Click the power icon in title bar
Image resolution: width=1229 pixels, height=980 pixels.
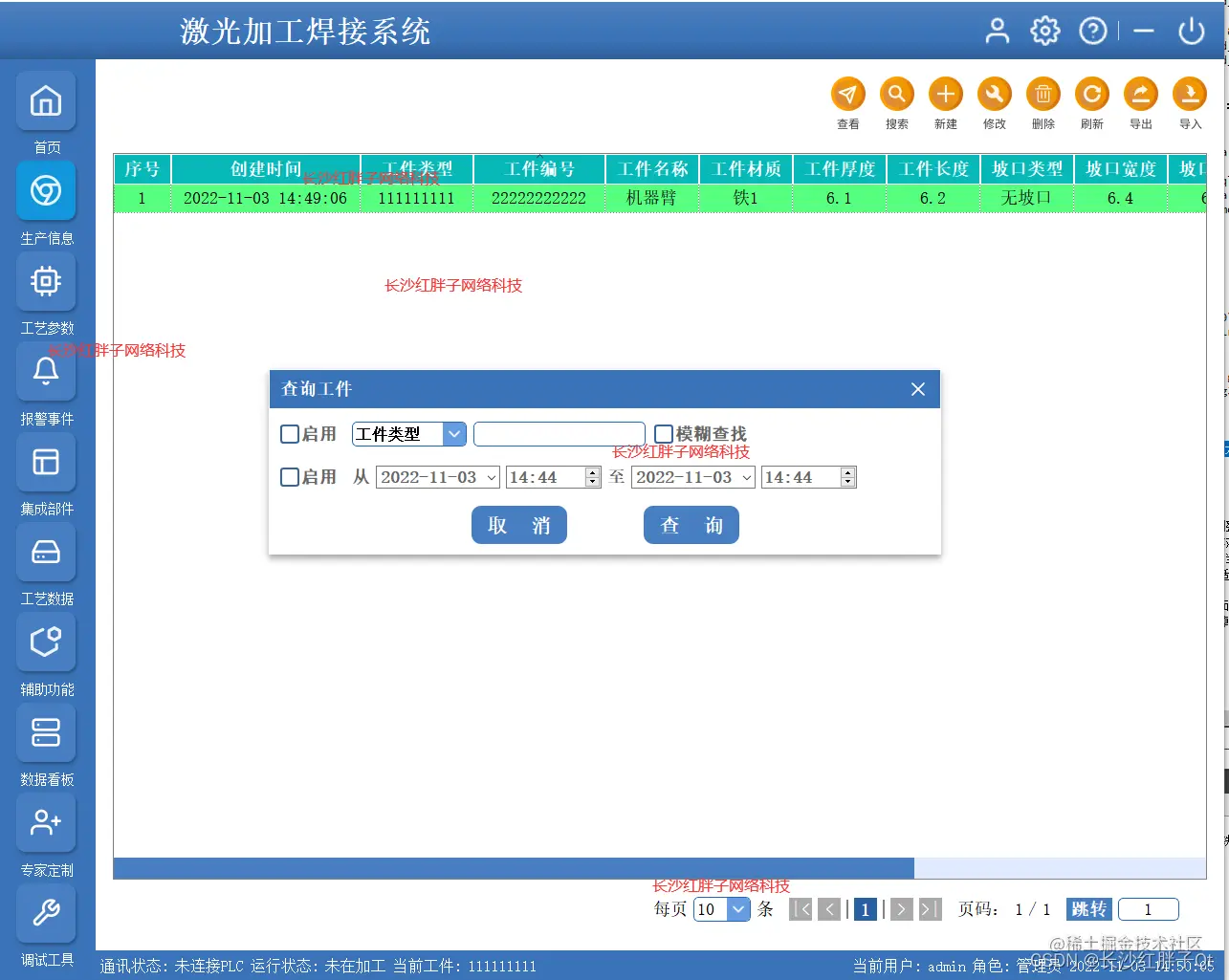[x=1192, y=31]
